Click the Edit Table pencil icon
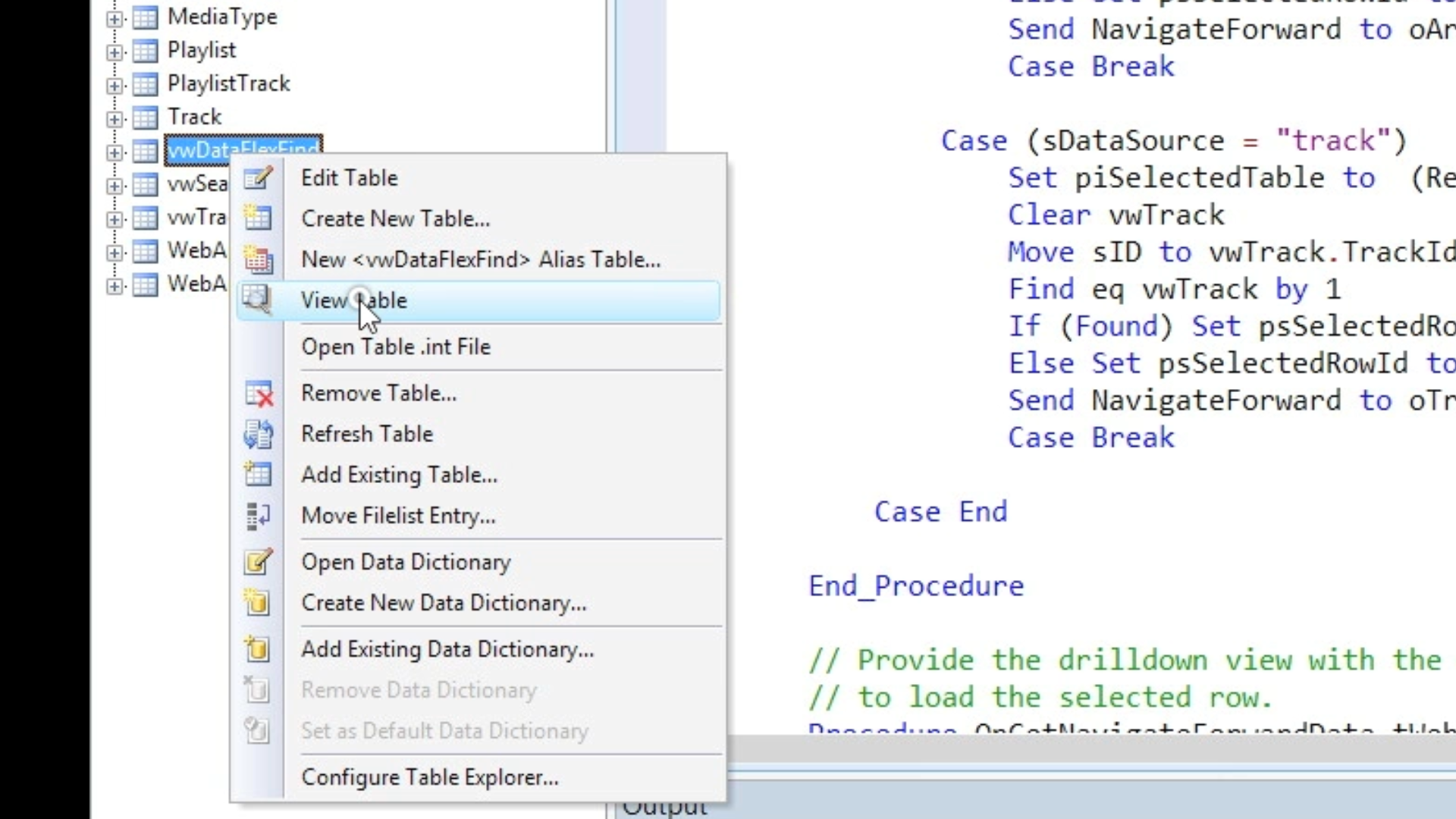The width and height of the screenshot is (1456, 819). [258, 178]
